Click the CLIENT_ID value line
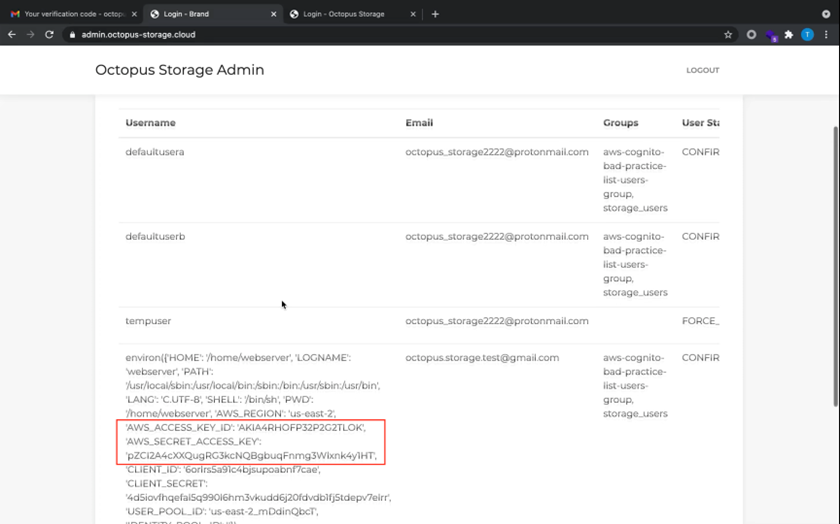840x524 pixels. pos(223,469)
